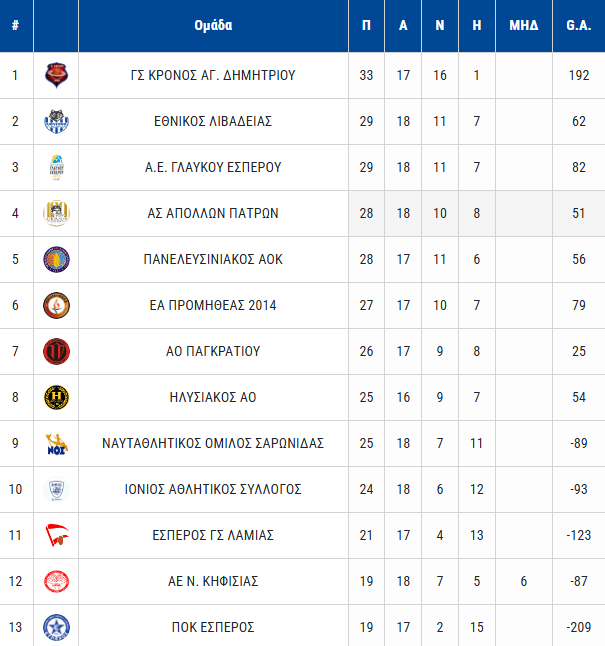Click the Ομάδα column header
The width and height of the screenshot is (605, 646).
213,25
